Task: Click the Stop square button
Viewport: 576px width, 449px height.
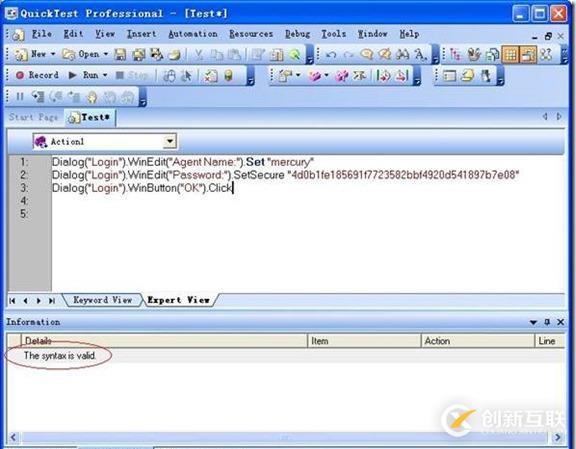Action: tap(120, 75)
